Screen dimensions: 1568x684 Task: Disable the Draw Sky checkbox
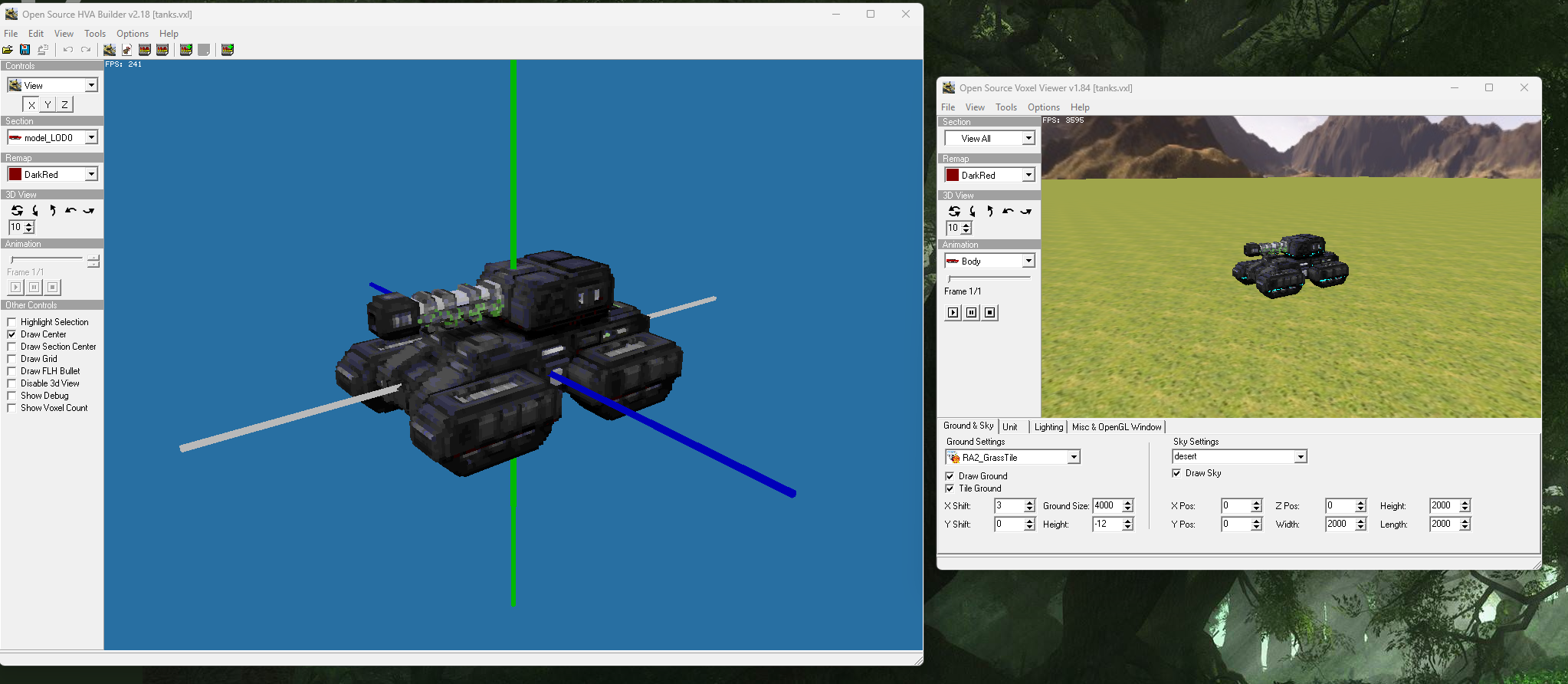[x=1176, y=473]
